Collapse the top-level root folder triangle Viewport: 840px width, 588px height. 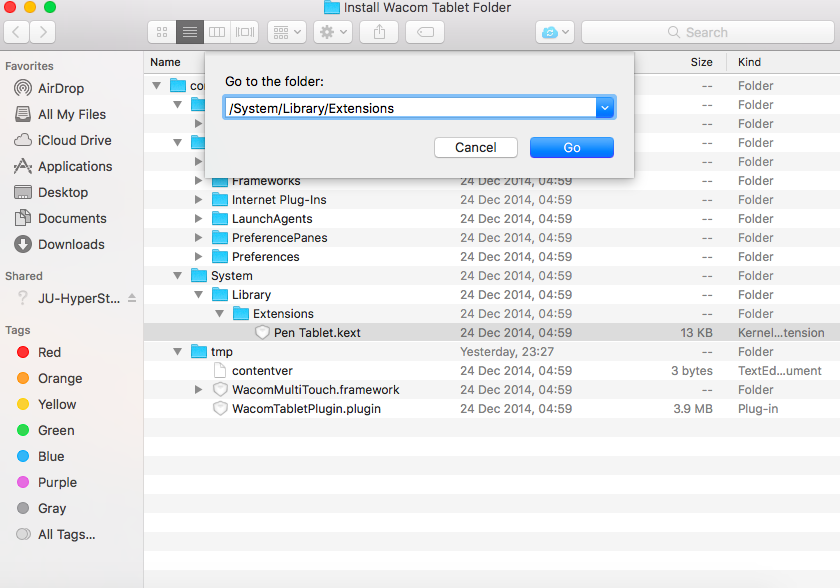pos(156,86)
